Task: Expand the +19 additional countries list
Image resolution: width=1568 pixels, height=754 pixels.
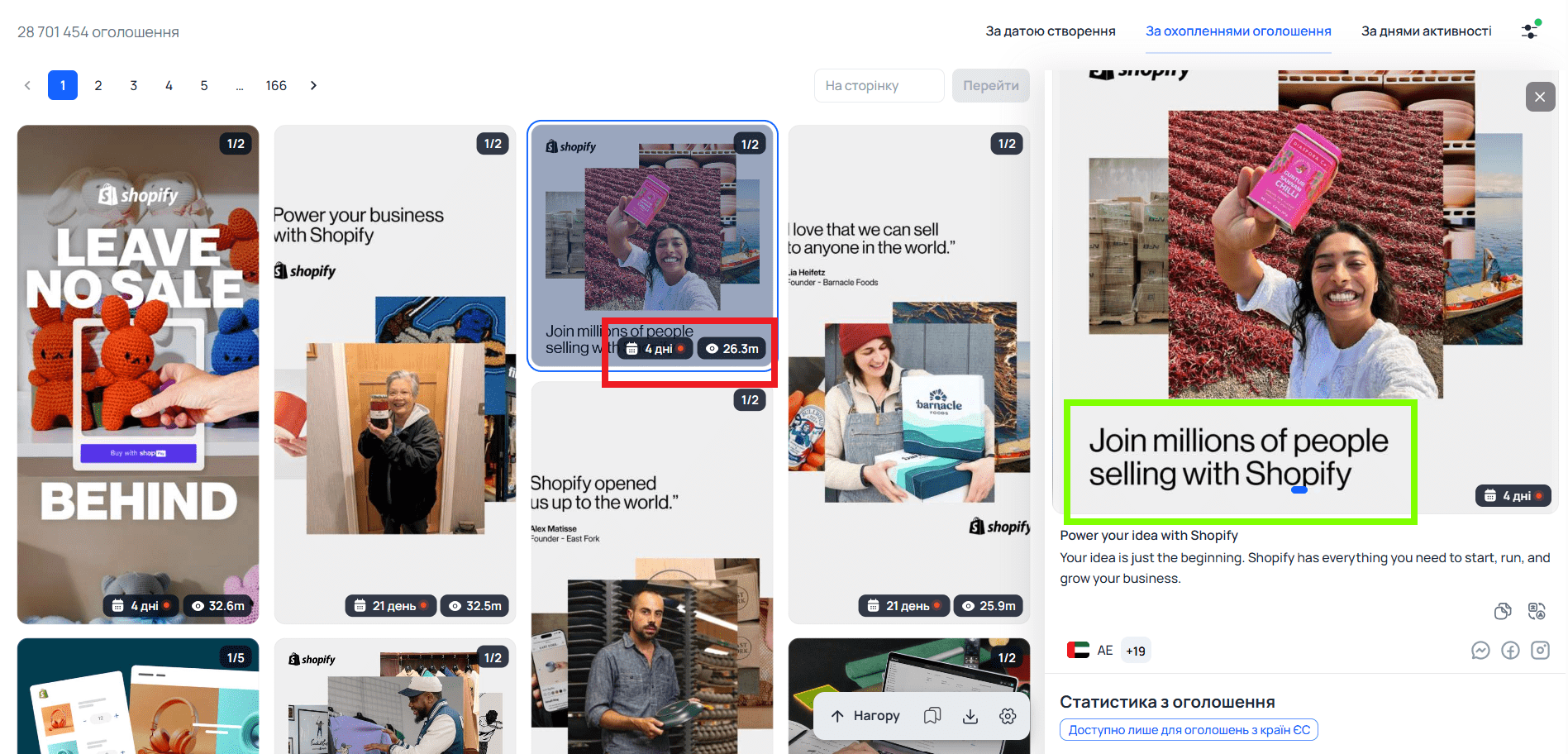Action: tap(1136, 651)
